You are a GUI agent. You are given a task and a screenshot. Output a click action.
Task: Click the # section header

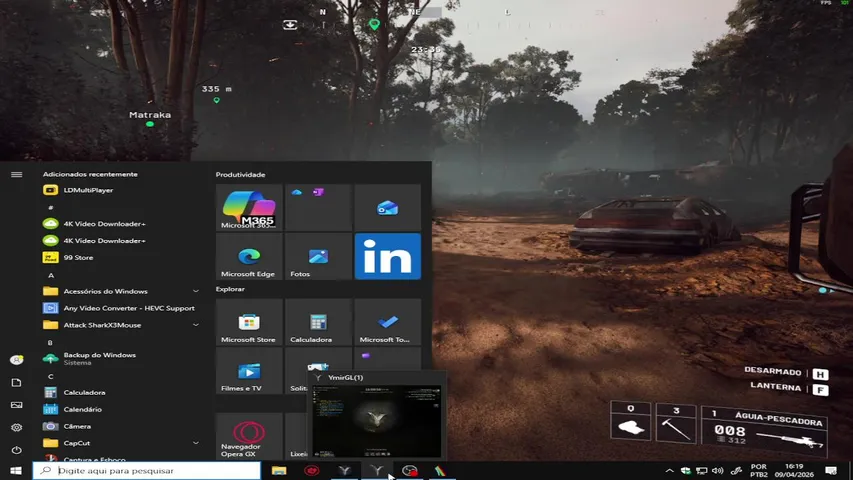point(51,207)
